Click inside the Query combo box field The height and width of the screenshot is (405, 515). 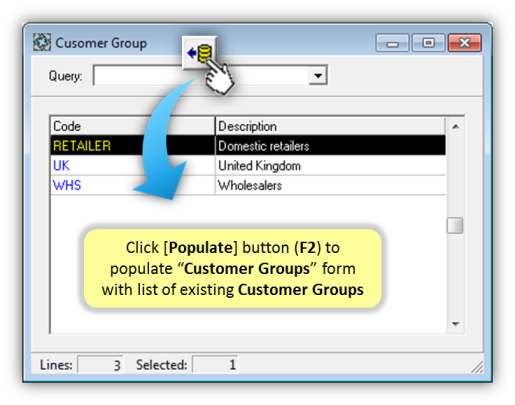click(210, 75)
